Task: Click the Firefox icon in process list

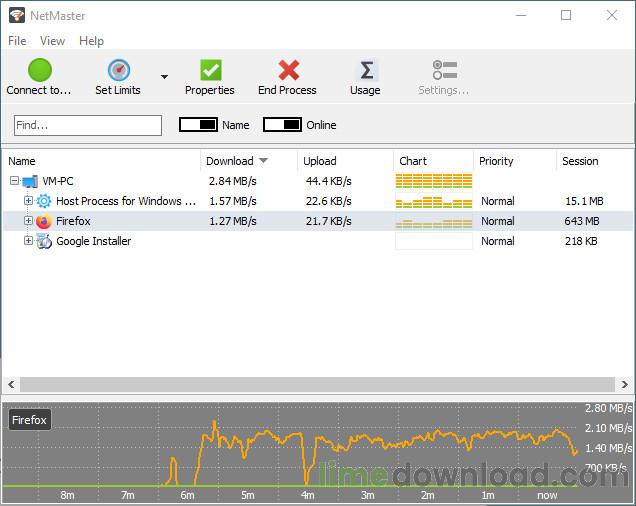Action: pyautogui.click(x=44, y=221)
